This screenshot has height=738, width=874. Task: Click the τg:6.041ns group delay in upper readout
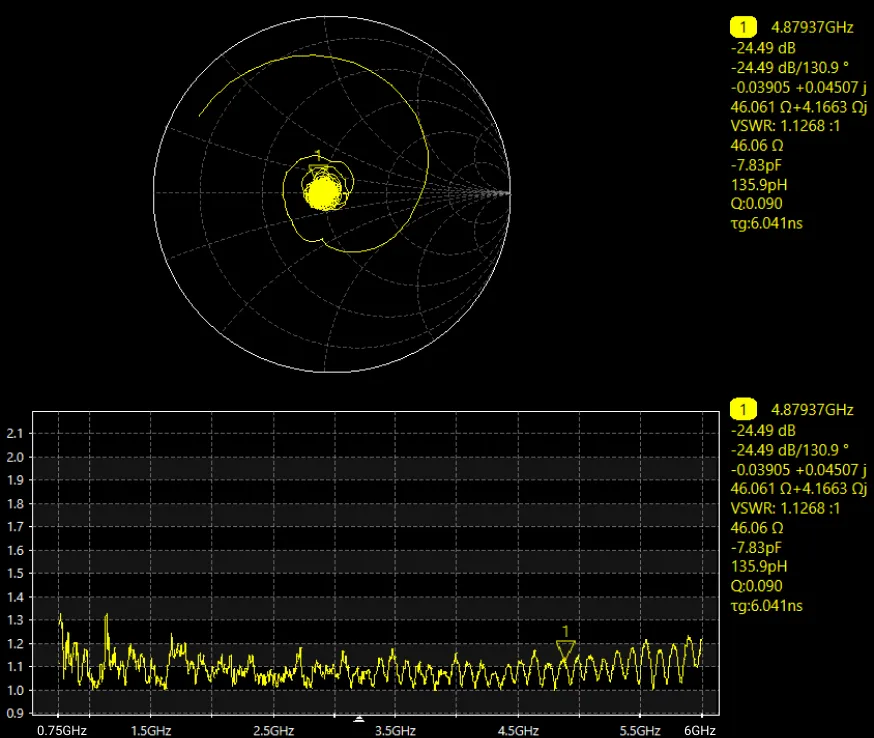(766, 224)
